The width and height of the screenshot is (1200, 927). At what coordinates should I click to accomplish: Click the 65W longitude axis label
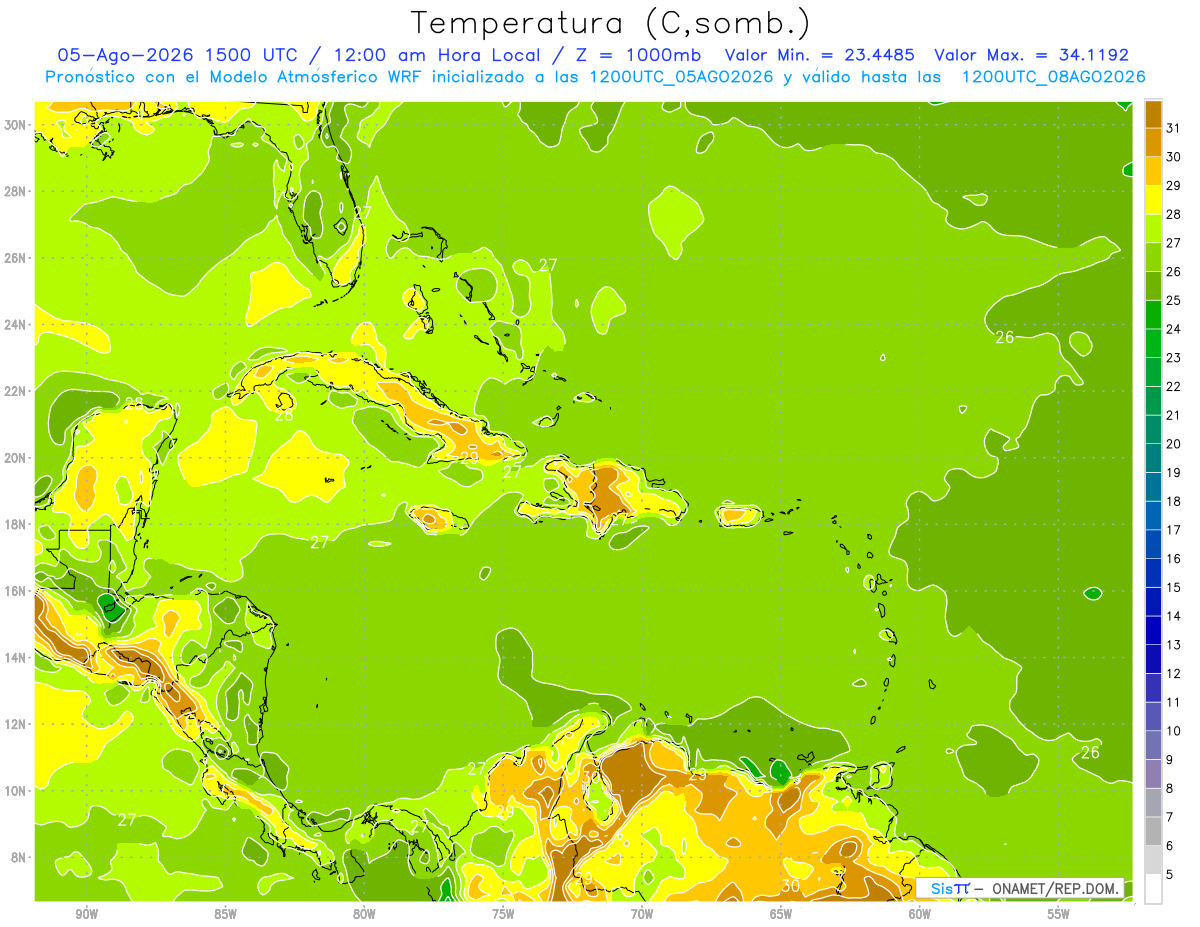pyautogui.click(x=781, y=914)
